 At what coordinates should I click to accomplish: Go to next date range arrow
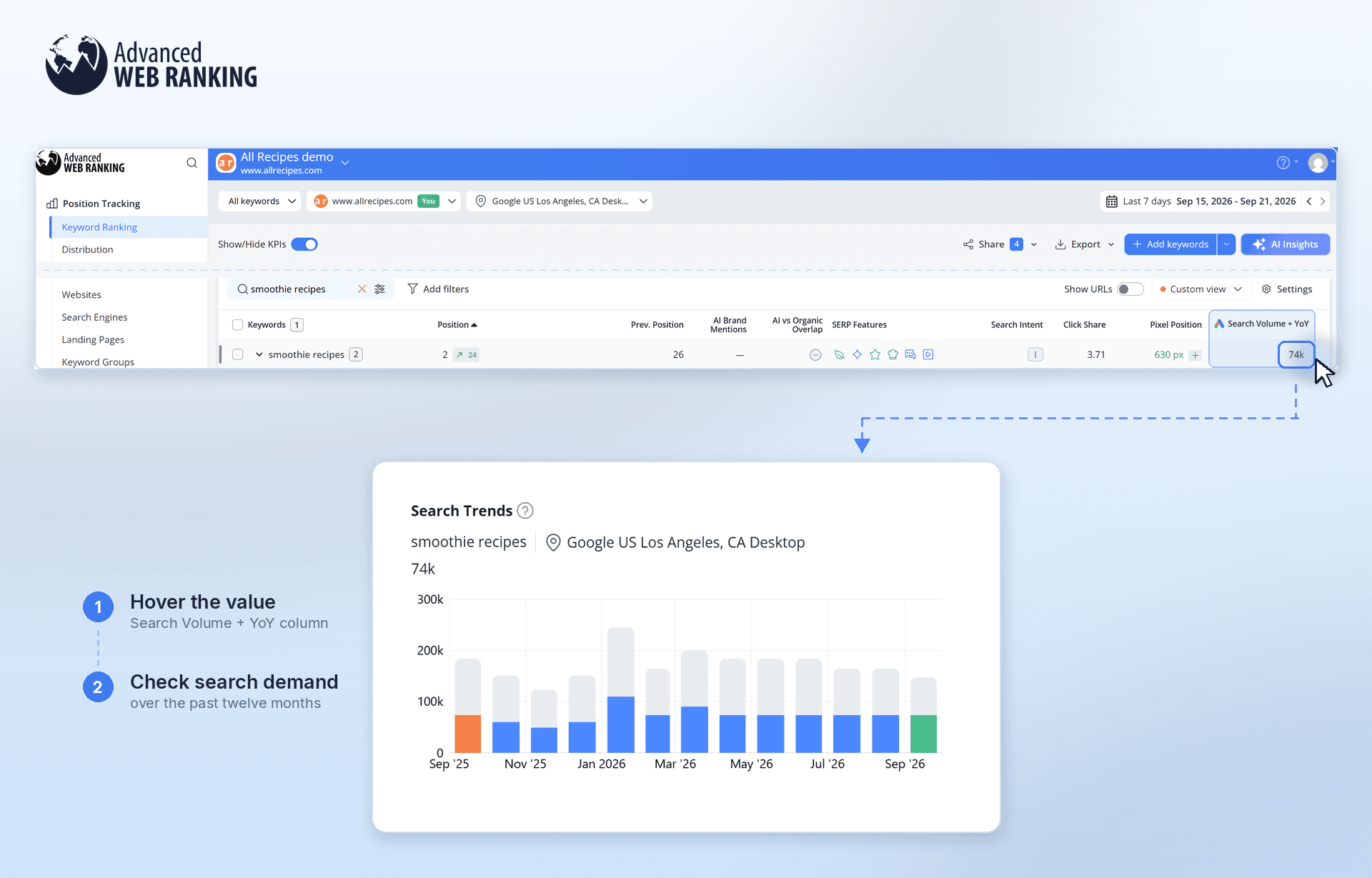(1323, 201)
